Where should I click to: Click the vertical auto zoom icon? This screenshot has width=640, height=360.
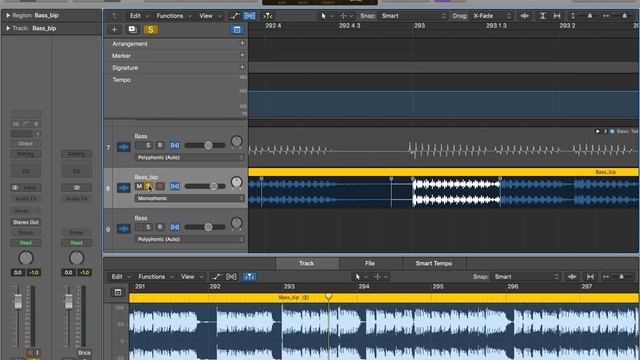coord(542,16)
